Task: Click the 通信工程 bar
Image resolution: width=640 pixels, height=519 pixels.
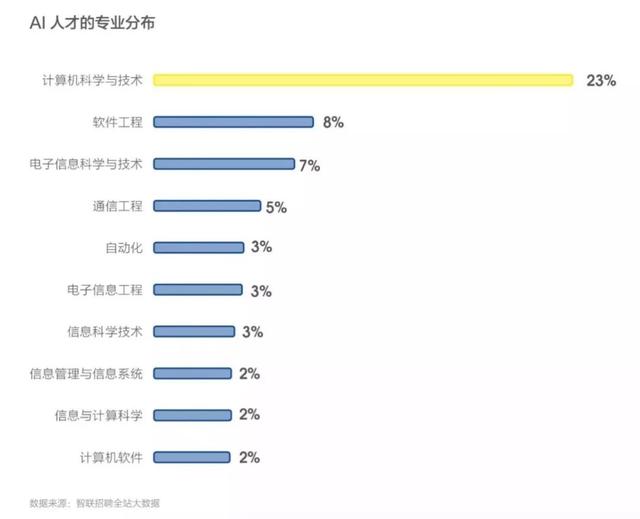Action: click(207, 206)
